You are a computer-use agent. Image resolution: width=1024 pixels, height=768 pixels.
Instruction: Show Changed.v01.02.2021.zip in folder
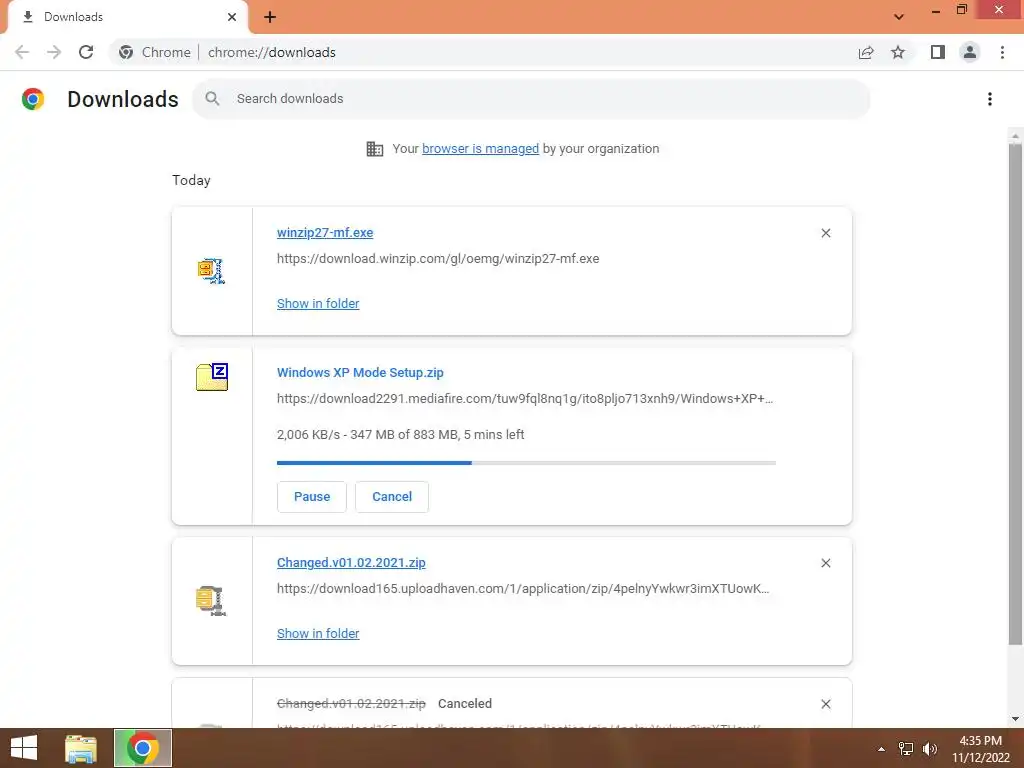(318, 633)
